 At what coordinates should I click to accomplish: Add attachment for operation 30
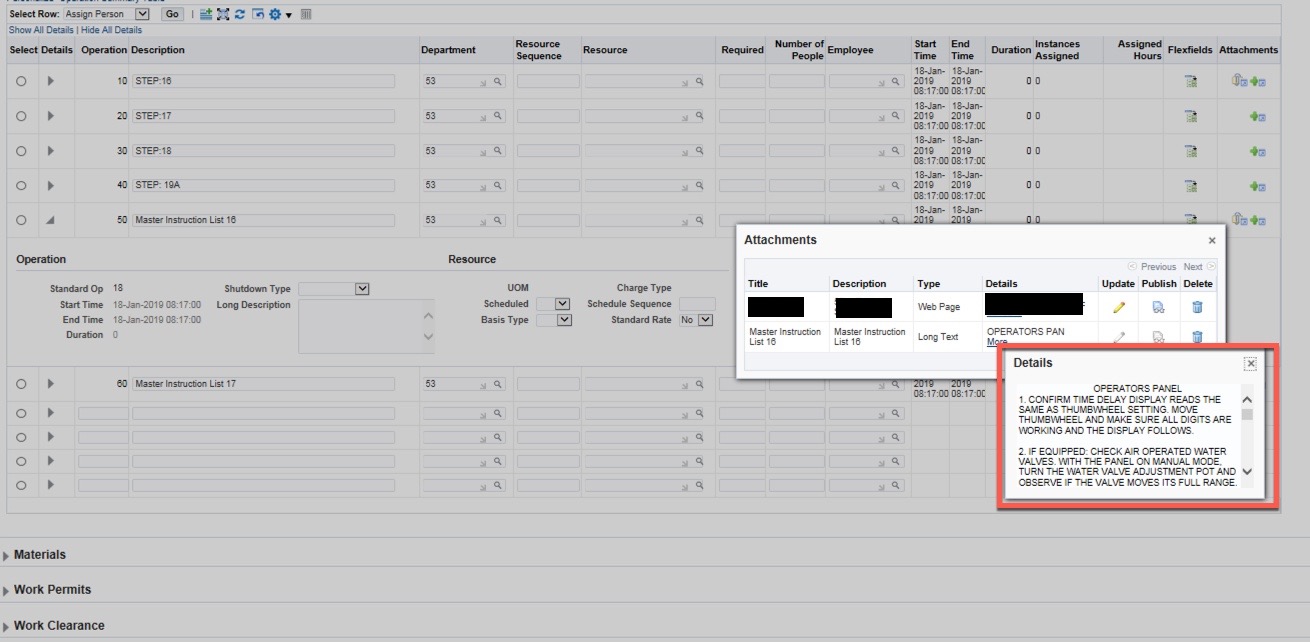point(1257,151)
